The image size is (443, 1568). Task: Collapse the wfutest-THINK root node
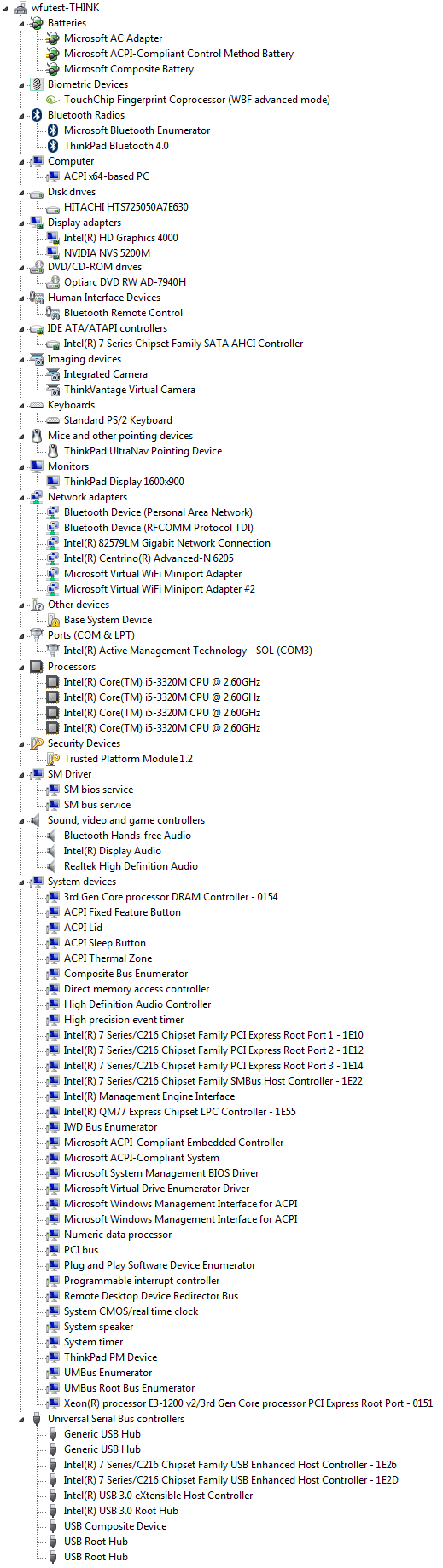[6, 9]
